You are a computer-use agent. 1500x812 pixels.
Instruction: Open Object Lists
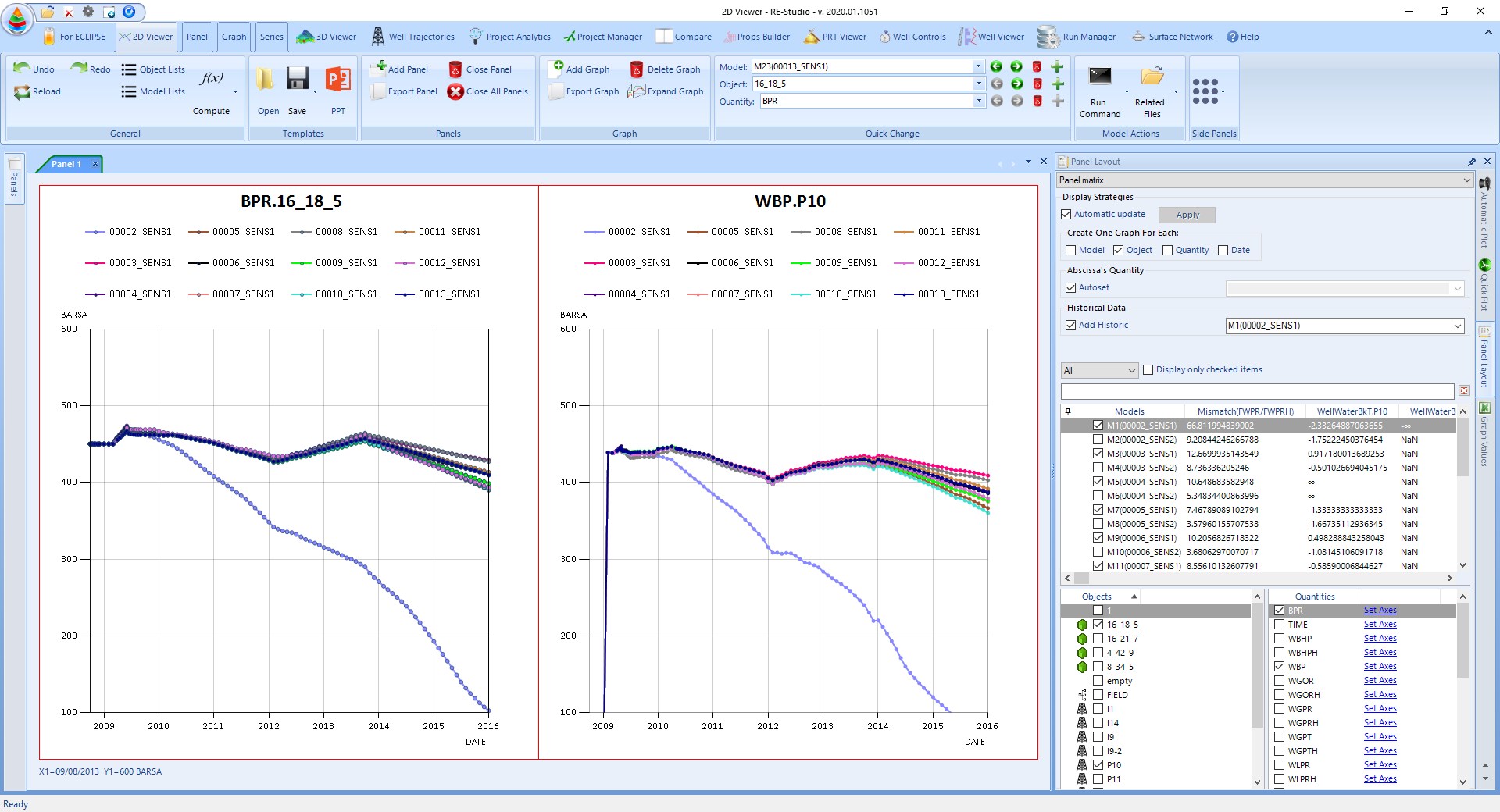tap(154, 69)
